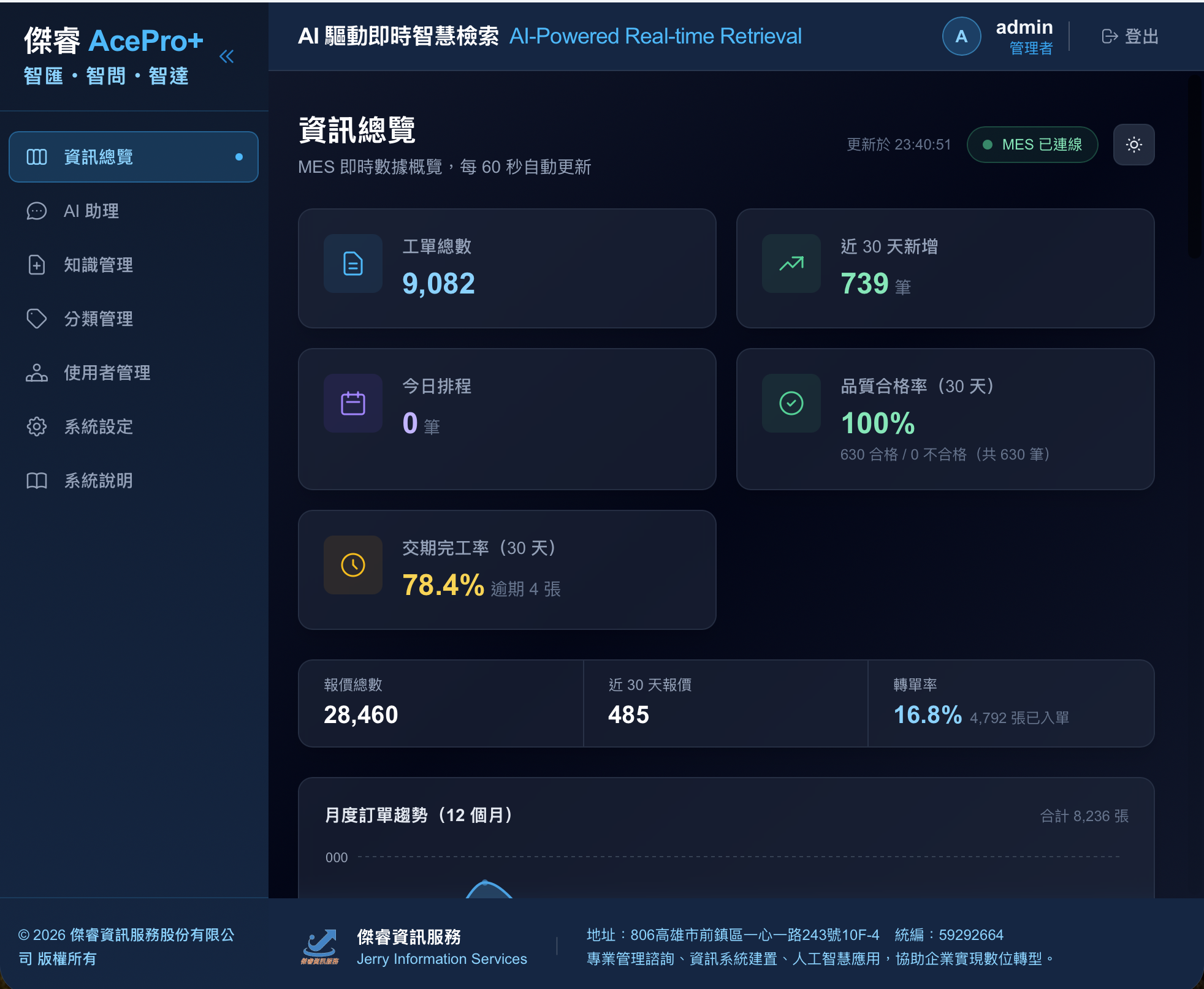Open 資訊總覽 in the sidebar

tap(134, 157)
